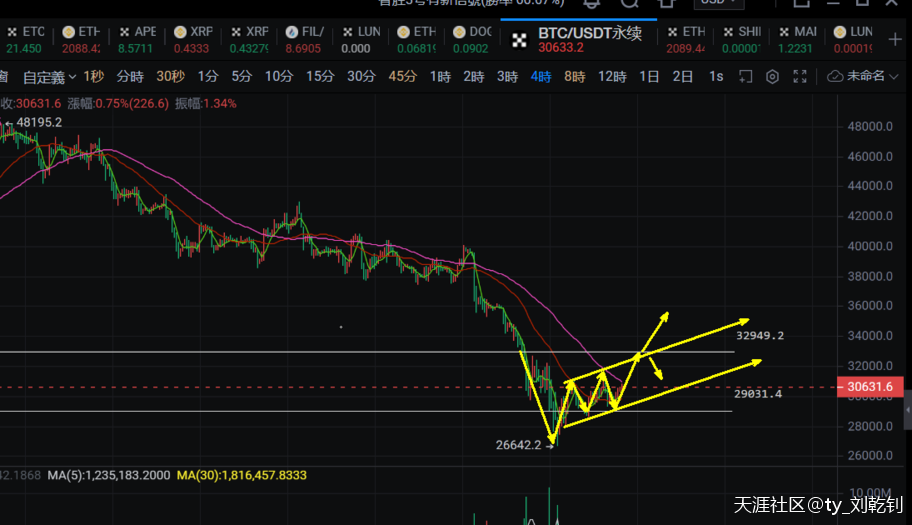
Task: Expand the 自定義 custom interval dropdown
Action: pyautogui.click(x=48, y=76)
